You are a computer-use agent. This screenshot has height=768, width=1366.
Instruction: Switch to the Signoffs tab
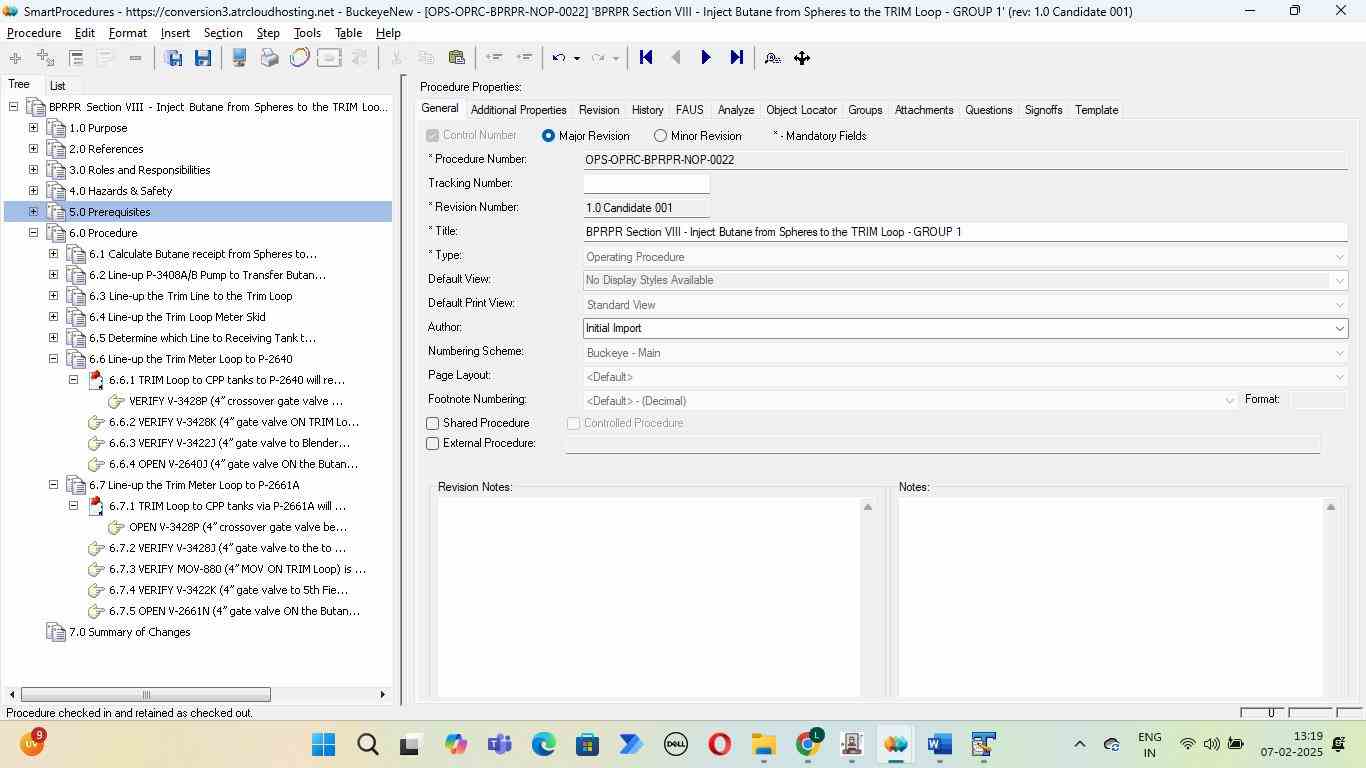click(1043, 110)
